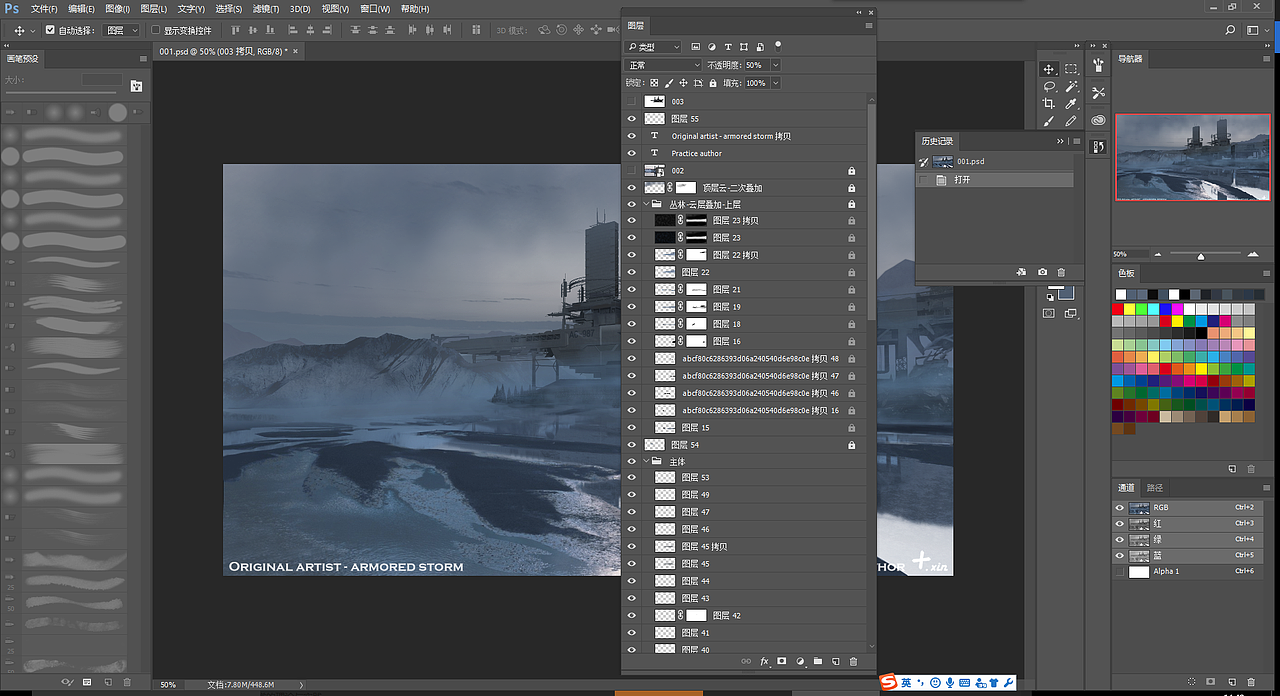Open the 图像(I) menu
The width and height of the screenshot is (1280, 696).
pos(117,8)
